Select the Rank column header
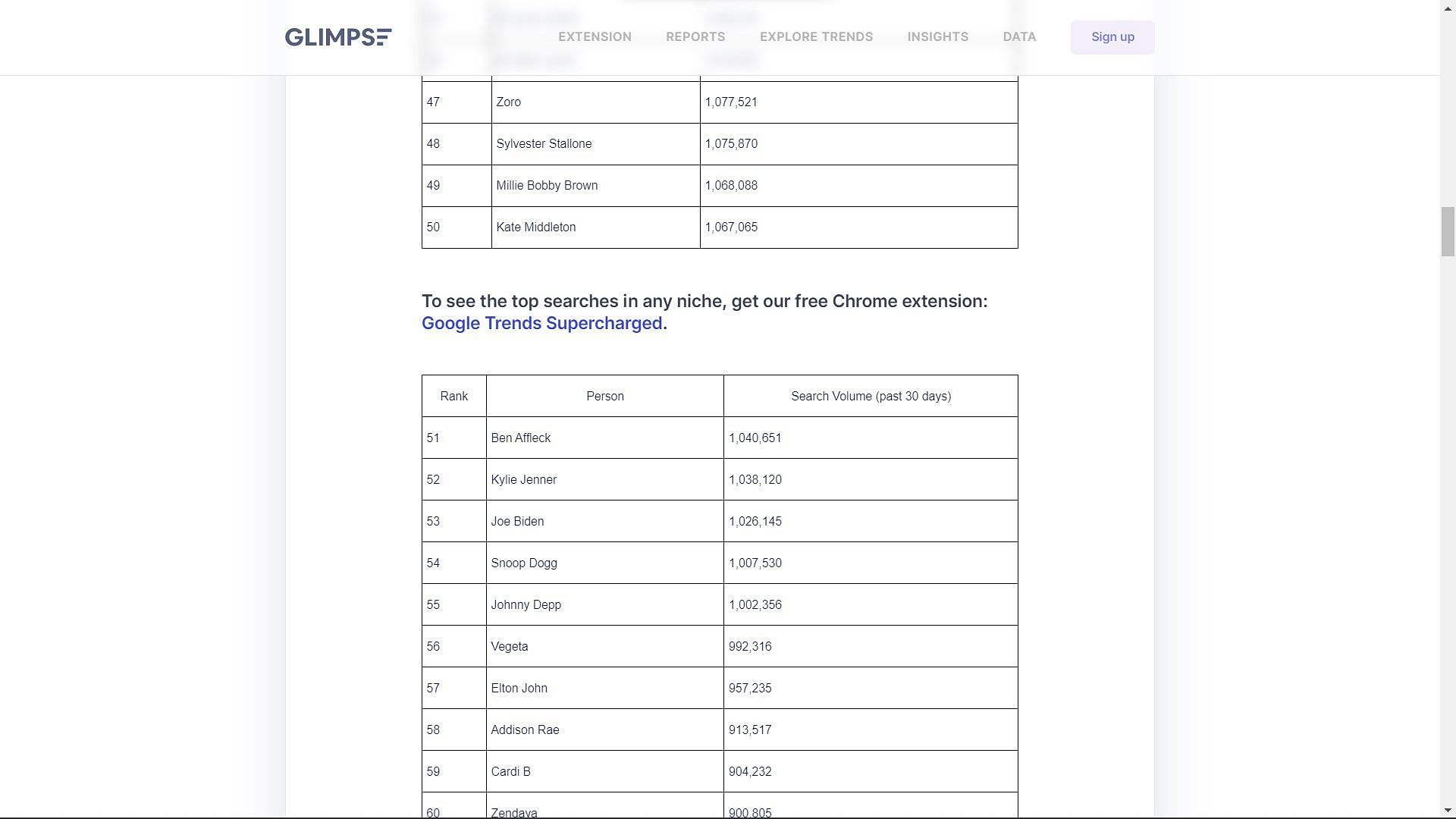This screenshot has width=1456, height=819. (454, 396)
